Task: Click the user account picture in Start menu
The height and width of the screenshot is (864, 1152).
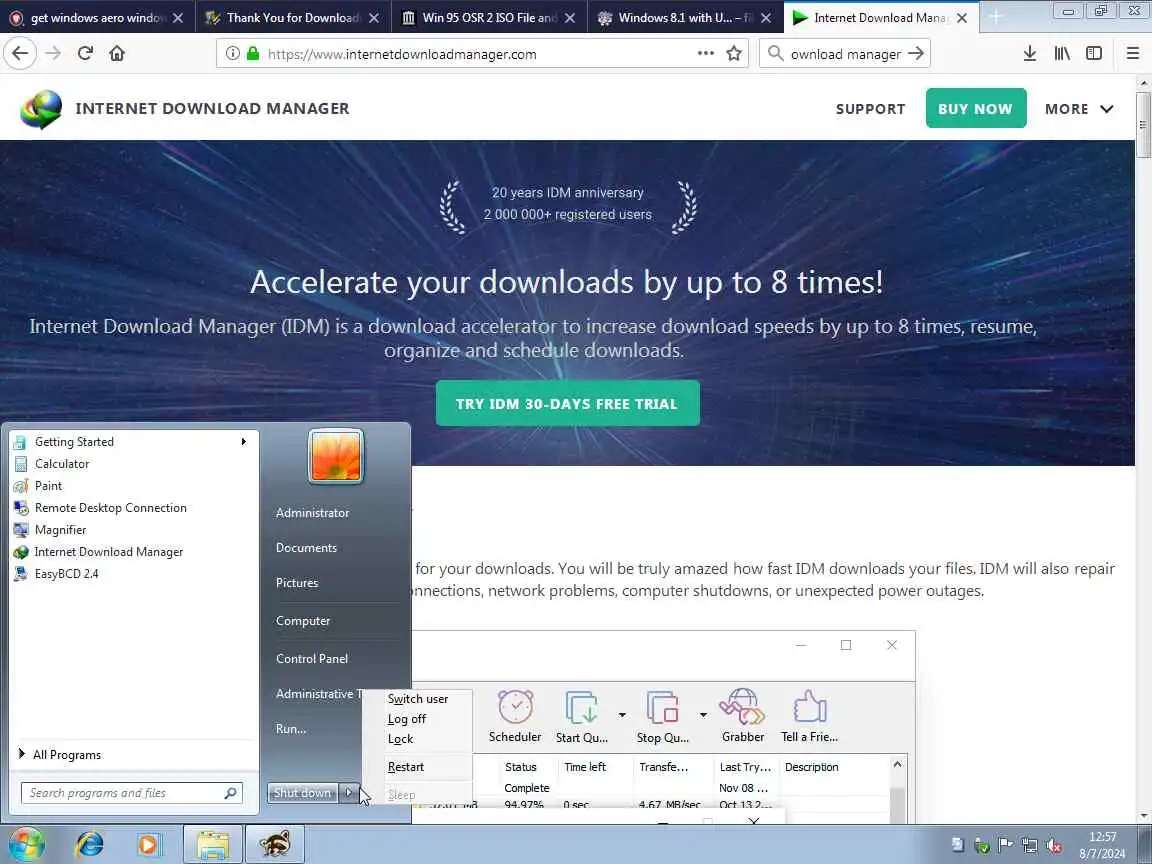Action: [x=336, y=456]
